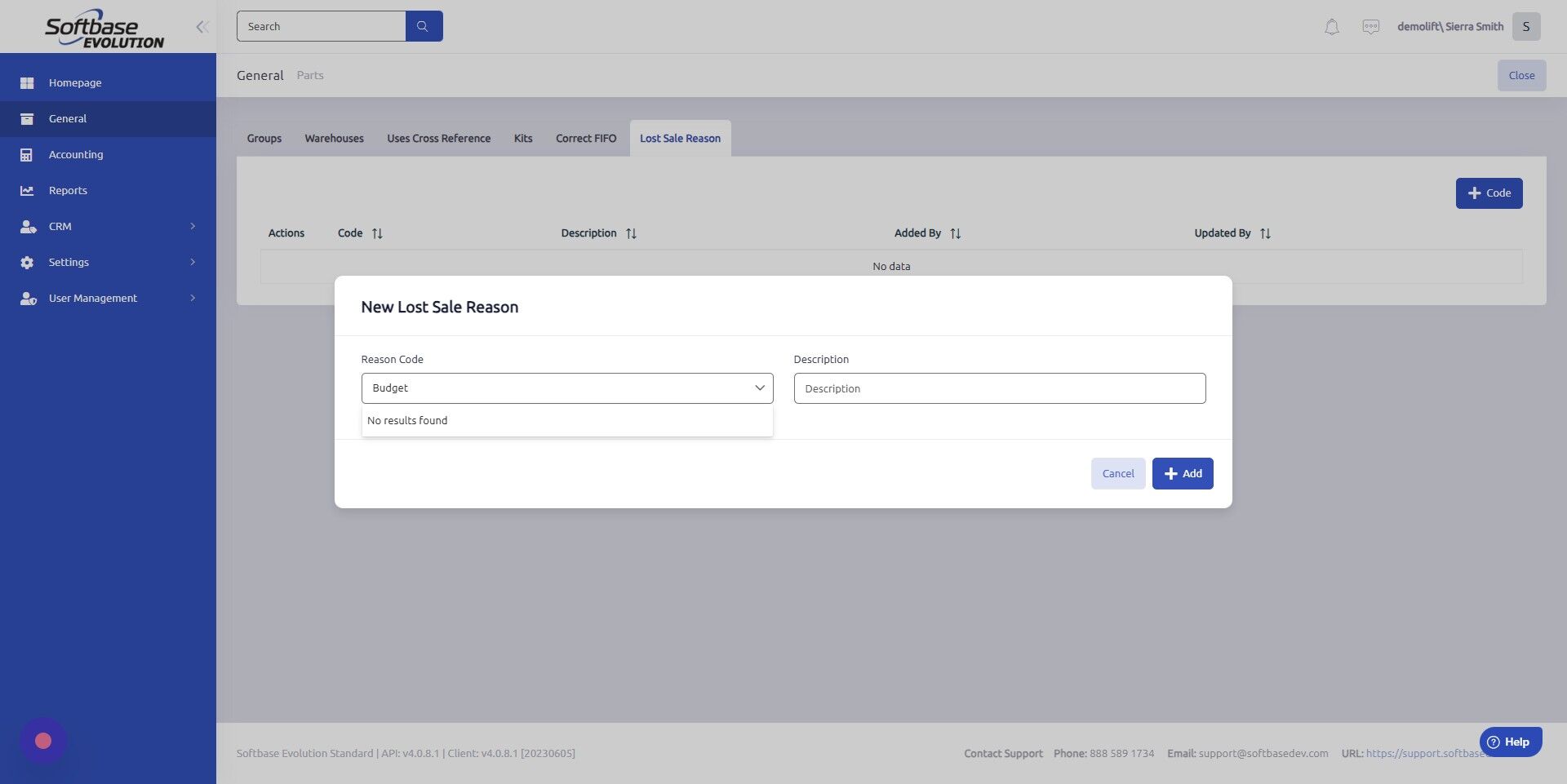The width and height of the screenshot is (1567, 784).
Task: Click the Reason Code field showing Budget
Action: click(x=567, y=388)
